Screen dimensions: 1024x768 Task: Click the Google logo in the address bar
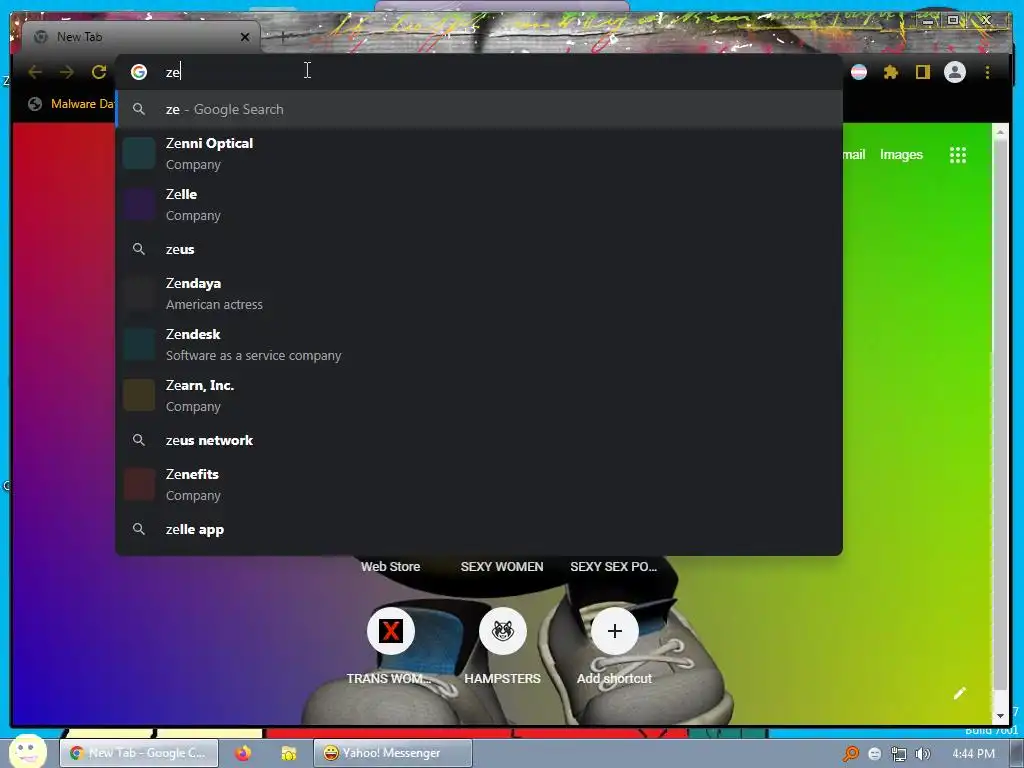click(x=138, y=72)
